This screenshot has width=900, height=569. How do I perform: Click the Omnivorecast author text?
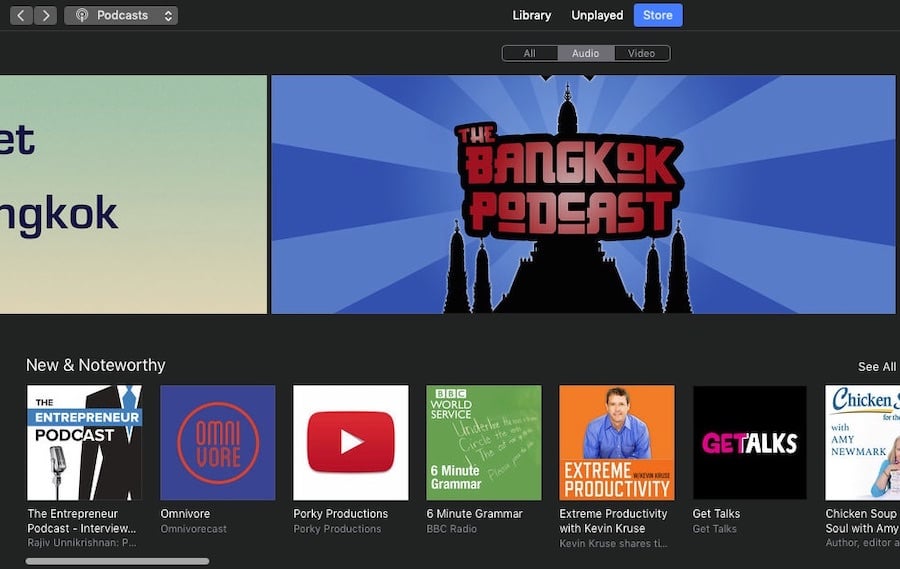(193, 529)
